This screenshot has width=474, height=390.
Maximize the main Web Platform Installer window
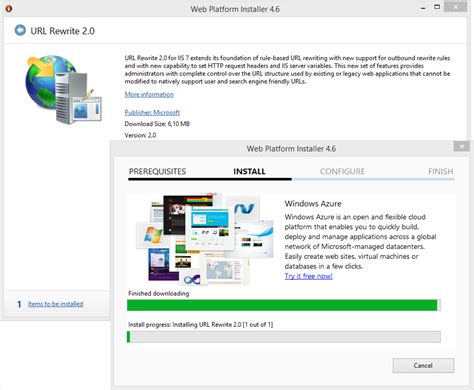coord(437,7)
